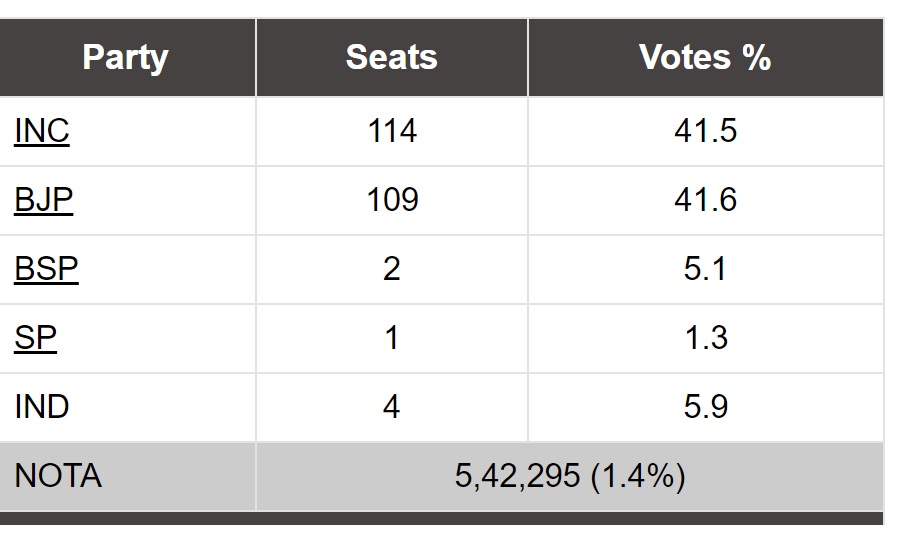The height and width of the screenshot is (559, 902).
Task: Open the BJP party link
Action: click(44, 200)
